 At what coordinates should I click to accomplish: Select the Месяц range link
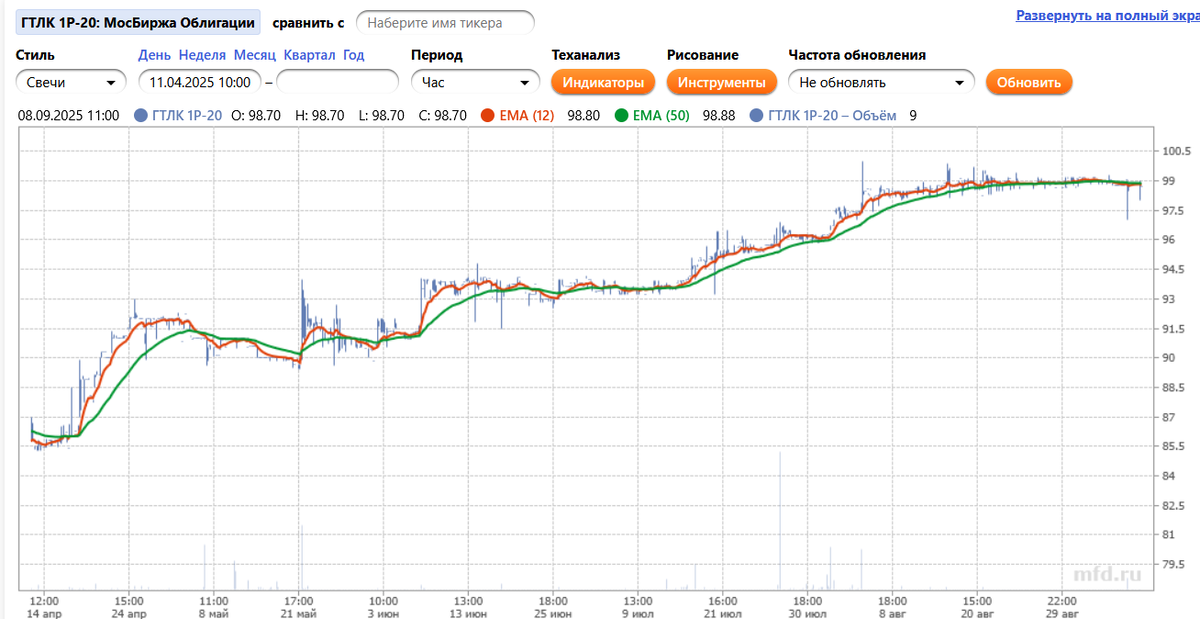click(254, 55)
